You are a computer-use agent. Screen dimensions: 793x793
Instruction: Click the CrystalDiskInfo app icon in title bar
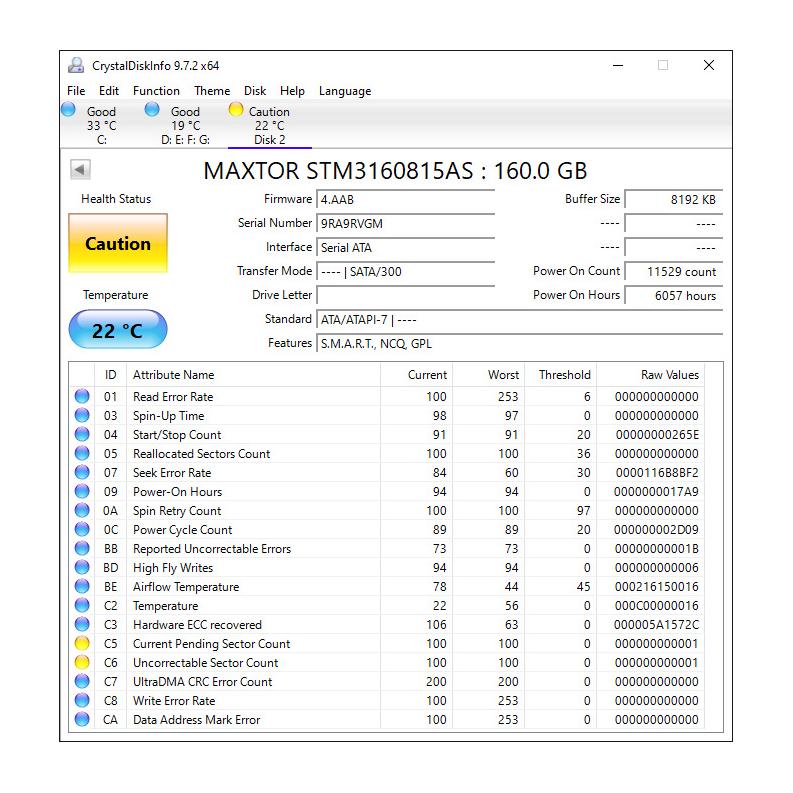point(76,66)
